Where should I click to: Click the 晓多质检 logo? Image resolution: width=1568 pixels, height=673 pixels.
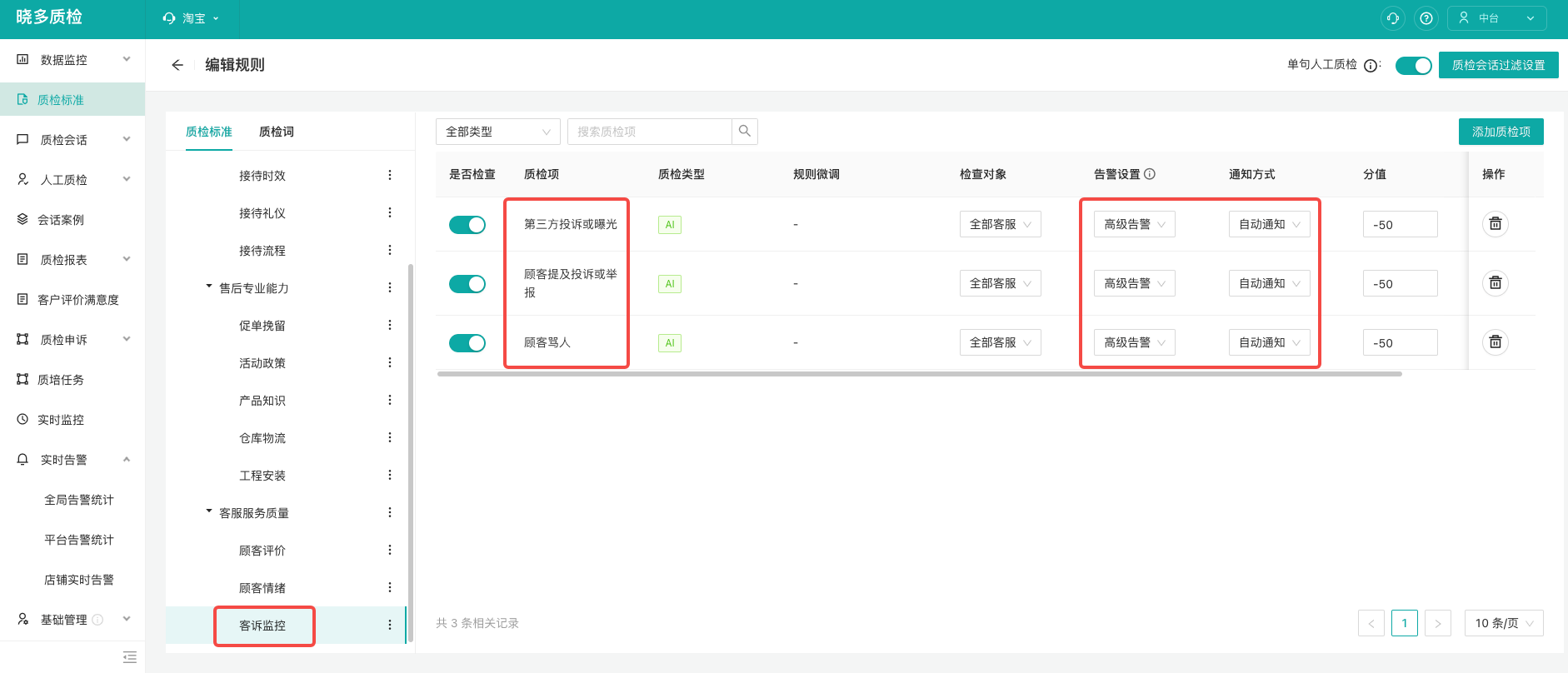49,17
